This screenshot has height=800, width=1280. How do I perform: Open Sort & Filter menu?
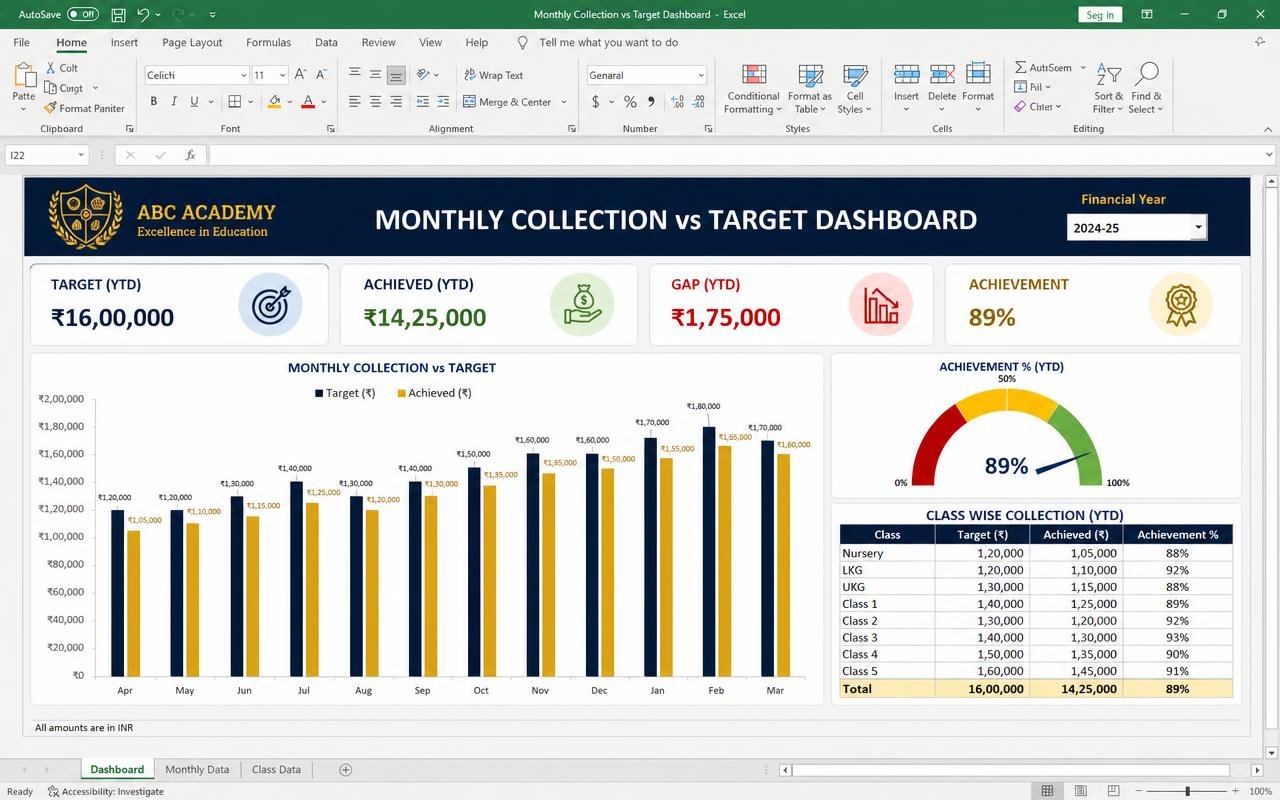(1109, 88)
